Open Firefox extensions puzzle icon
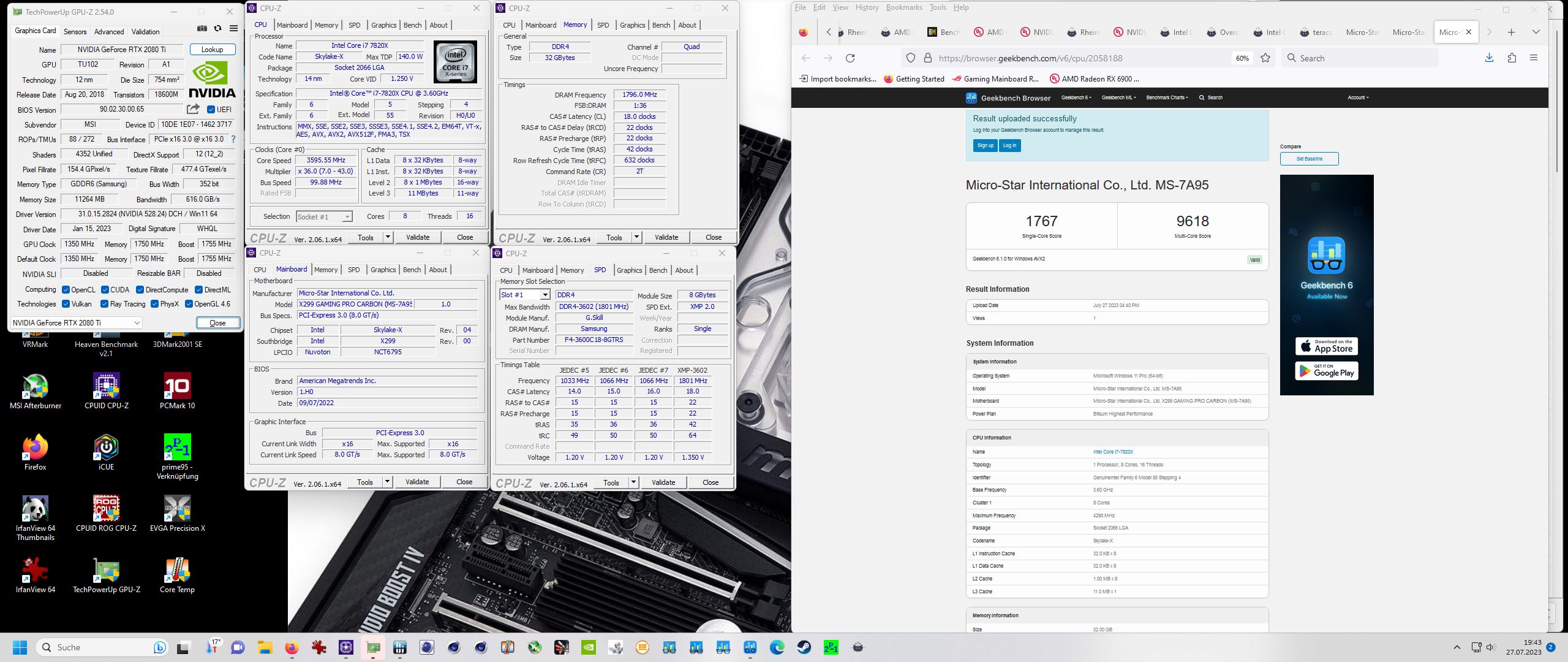The width and height of the screenshot is (1568, 662). click(x=1512, y=58)
